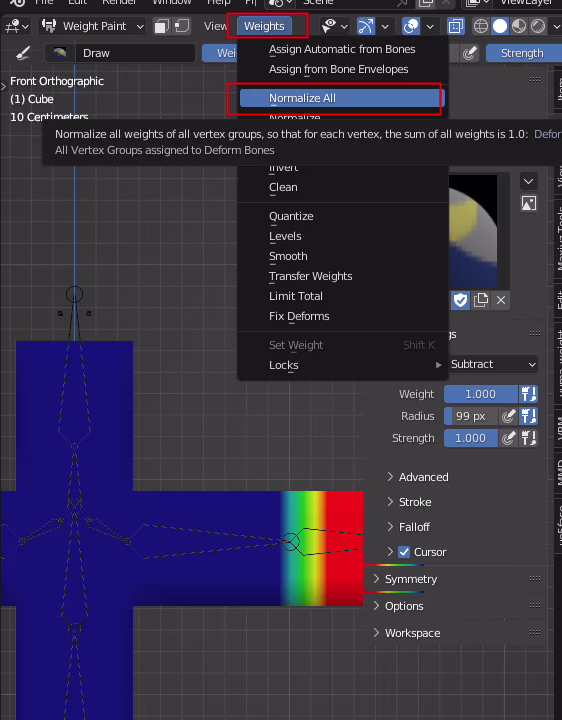
Task: Toggle unified strength icon next to Strength
Action: (x=528, y=438)
